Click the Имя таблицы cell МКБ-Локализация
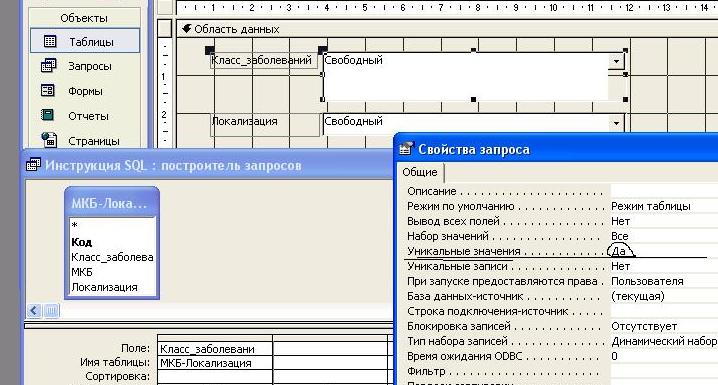Viewport: 718px width, 385px height. pos(215,363)
